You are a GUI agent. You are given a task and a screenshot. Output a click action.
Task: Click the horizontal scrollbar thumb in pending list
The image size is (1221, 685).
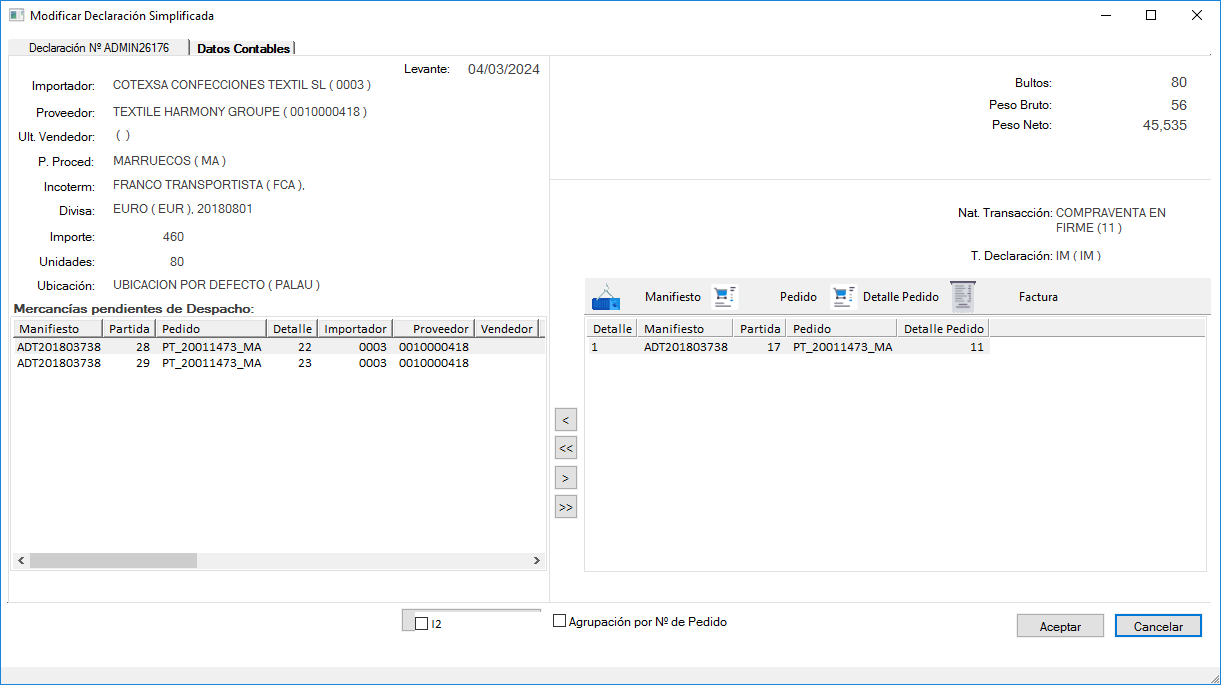[113, 561]
